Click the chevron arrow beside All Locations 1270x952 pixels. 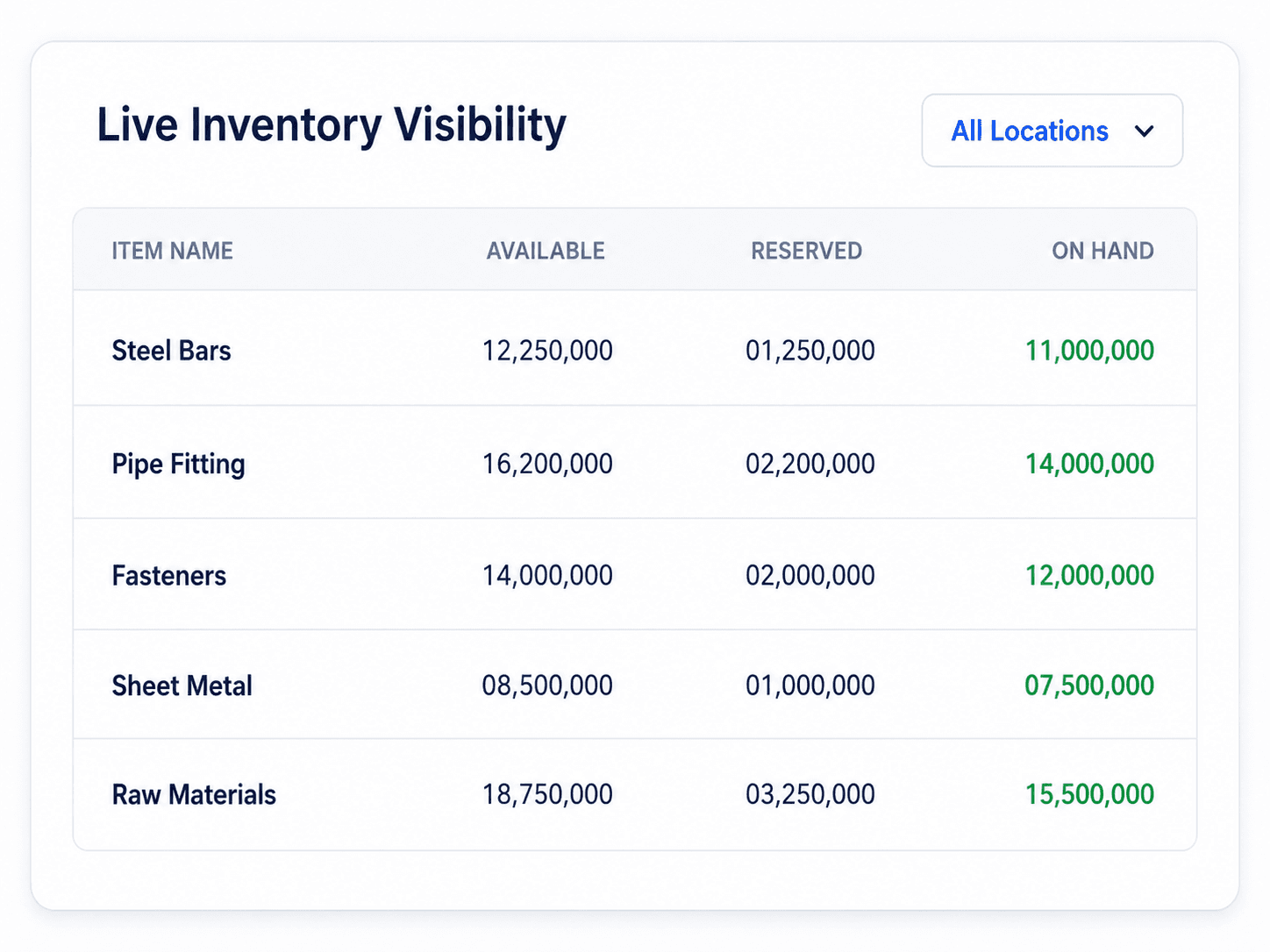pyautogui.click(x=1144, y=131)
